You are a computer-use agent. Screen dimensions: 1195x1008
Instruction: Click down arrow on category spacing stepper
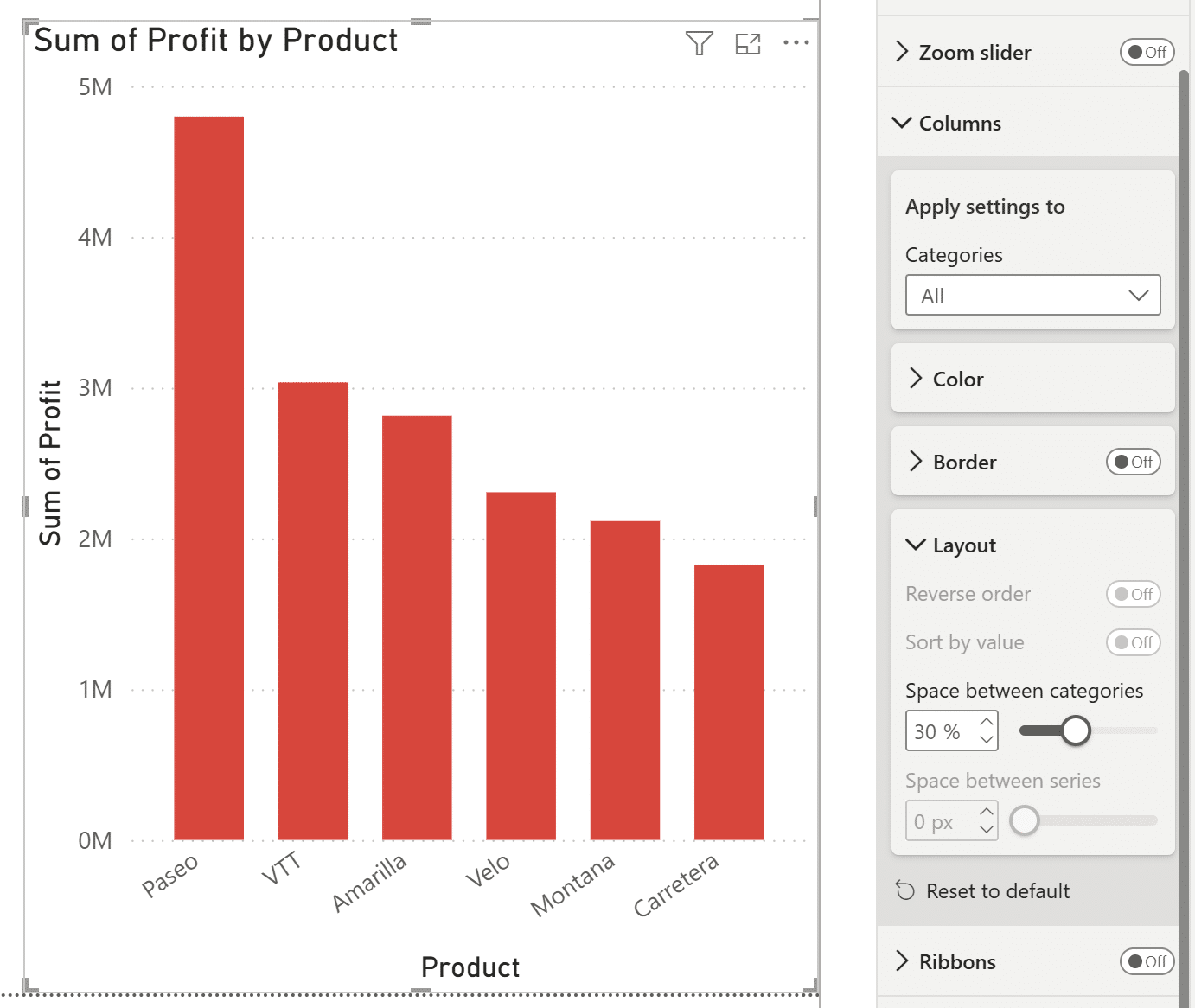tap(987, 740)
